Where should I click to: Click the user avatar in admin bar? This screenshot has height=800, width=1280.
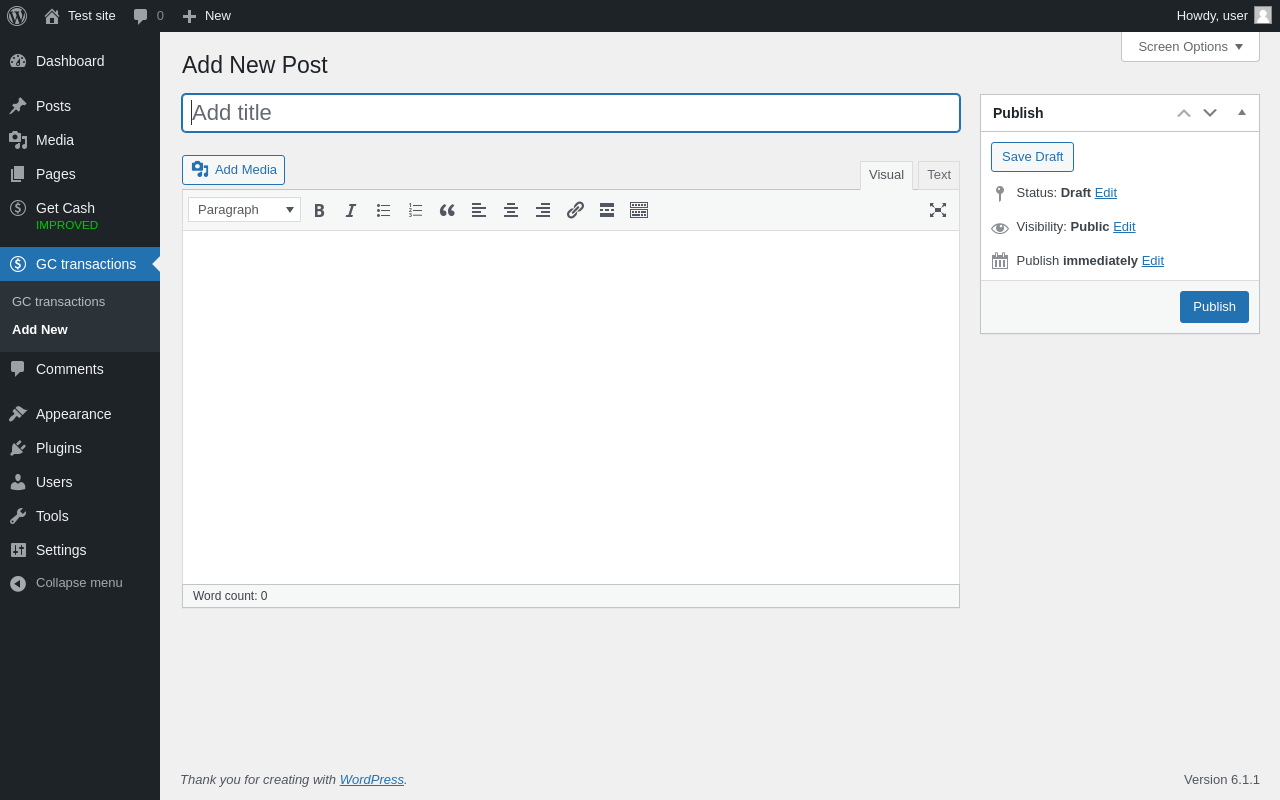(1263, 15)
